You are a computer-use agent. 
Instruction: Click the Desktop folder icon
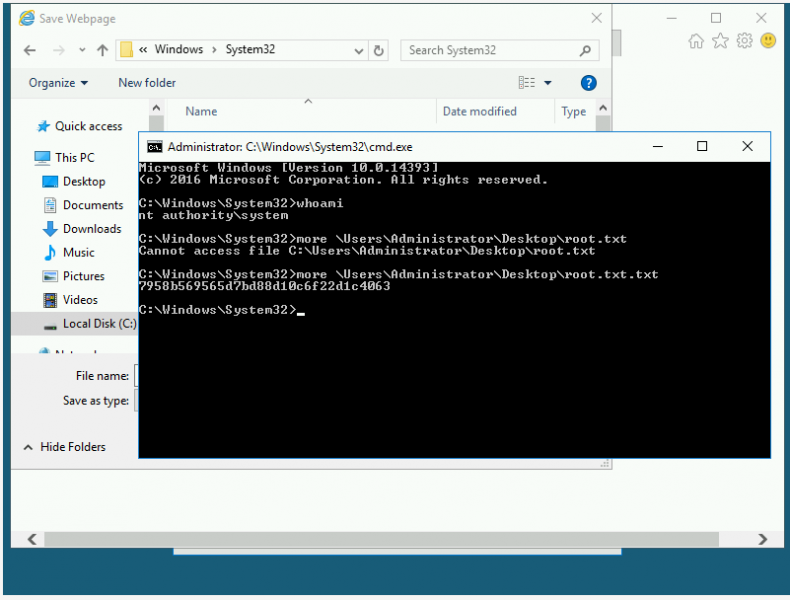pyautogui.click(x=50, y=181)
